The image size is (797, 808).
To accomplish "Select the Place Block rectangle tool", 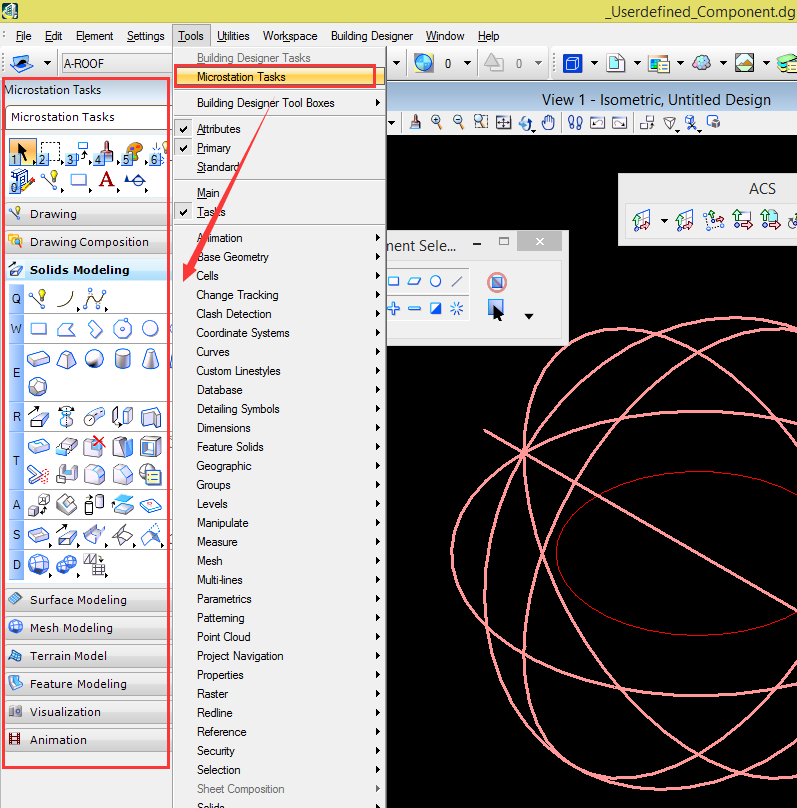I will pos(39,329).
